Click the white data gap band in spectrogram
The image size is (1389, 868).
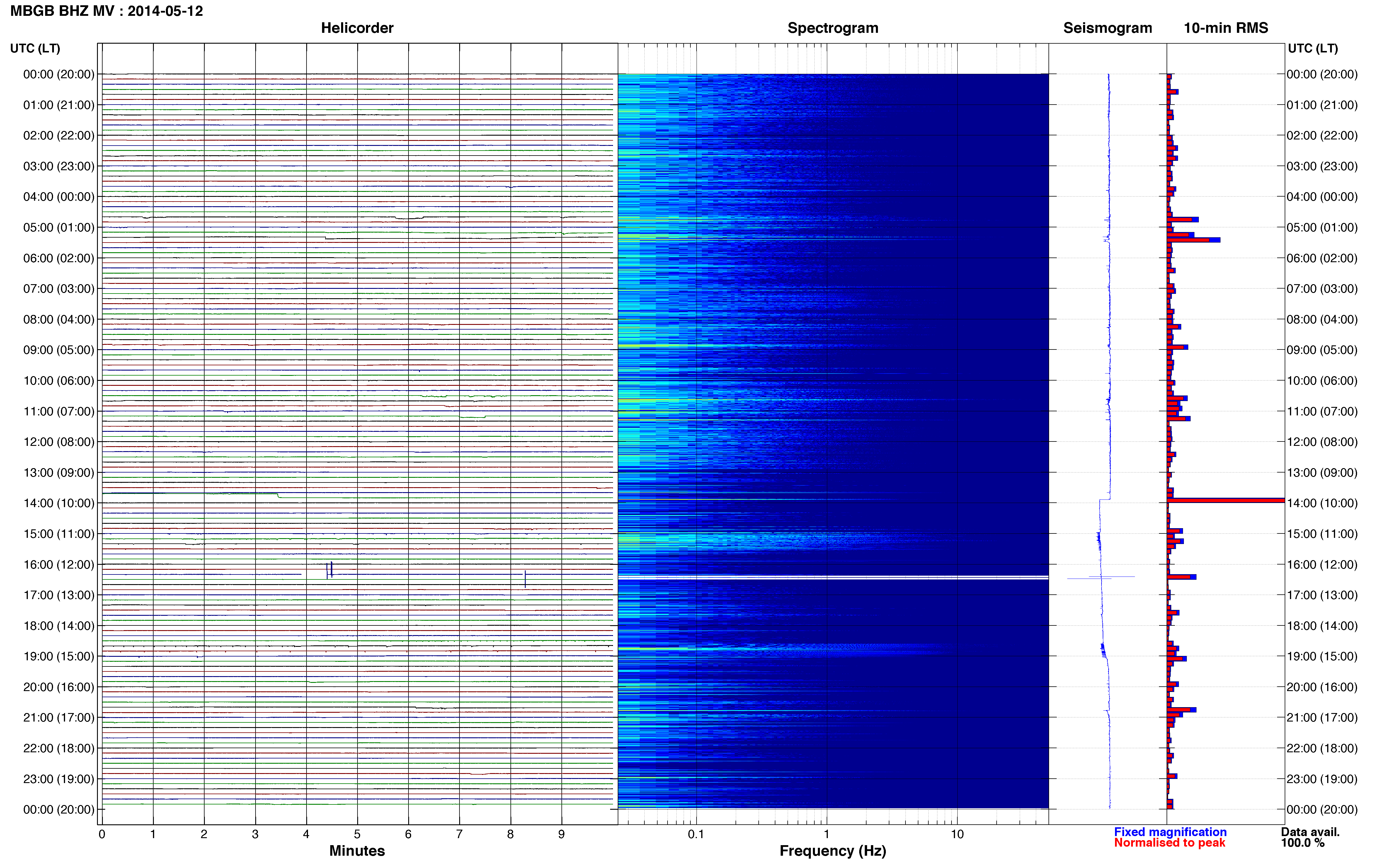click(833, 577)
